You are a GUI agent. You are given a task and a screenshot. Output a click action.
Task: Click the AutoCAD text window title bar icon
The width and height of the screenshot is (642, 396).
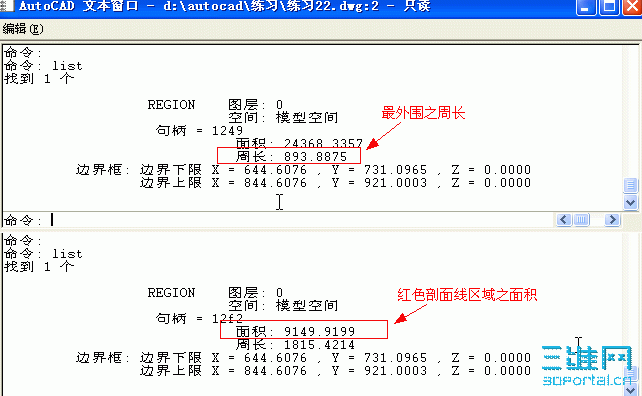[6, 5]
